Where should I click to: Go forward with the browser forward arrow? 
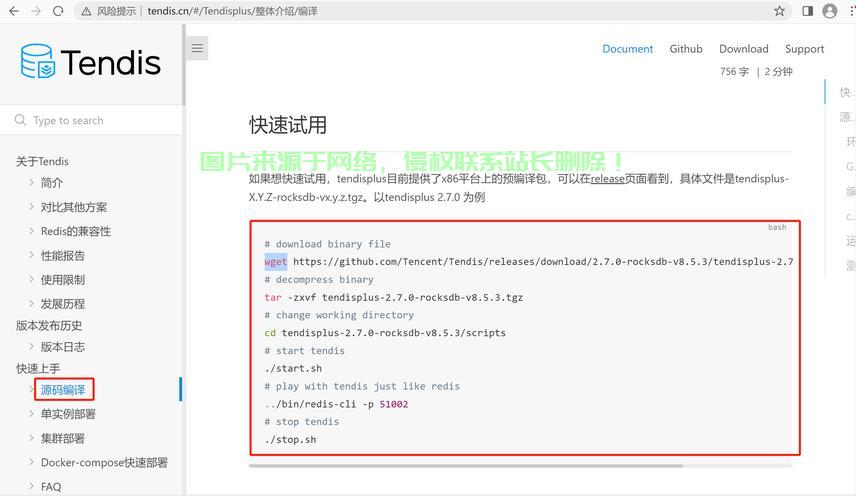[36, 11]
